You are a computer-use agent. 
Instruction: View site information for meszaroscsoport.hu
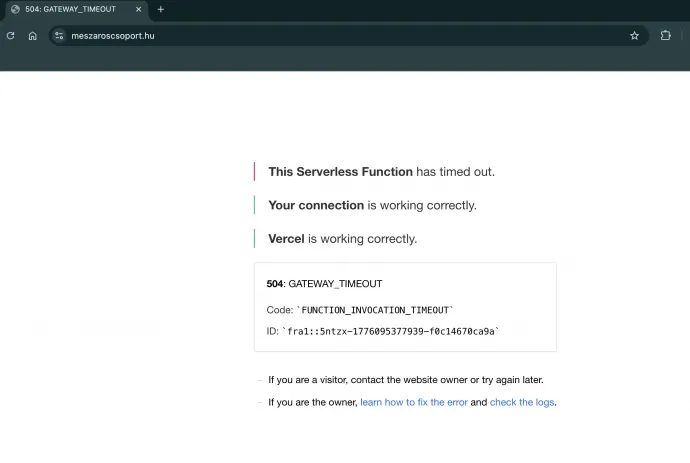coord(59,35)
